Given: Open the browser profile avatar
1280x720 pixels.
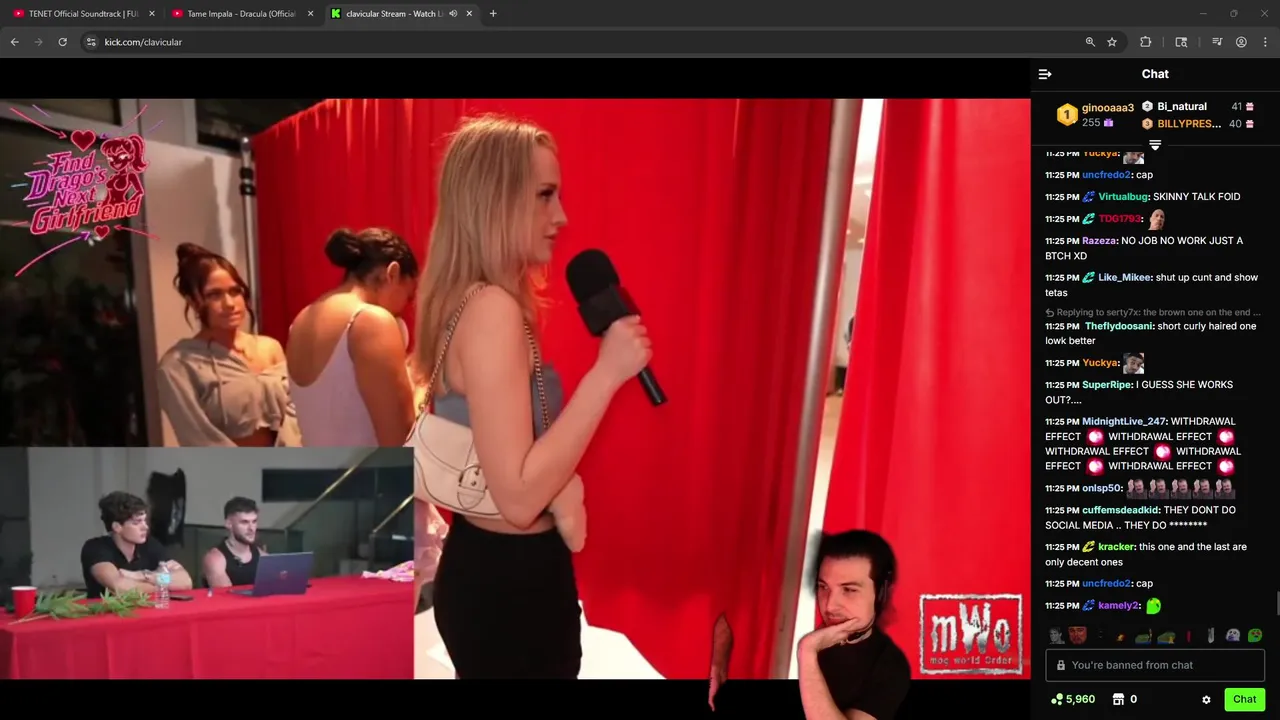Looking at the screenshot, I should click(x=1241, y=42).
